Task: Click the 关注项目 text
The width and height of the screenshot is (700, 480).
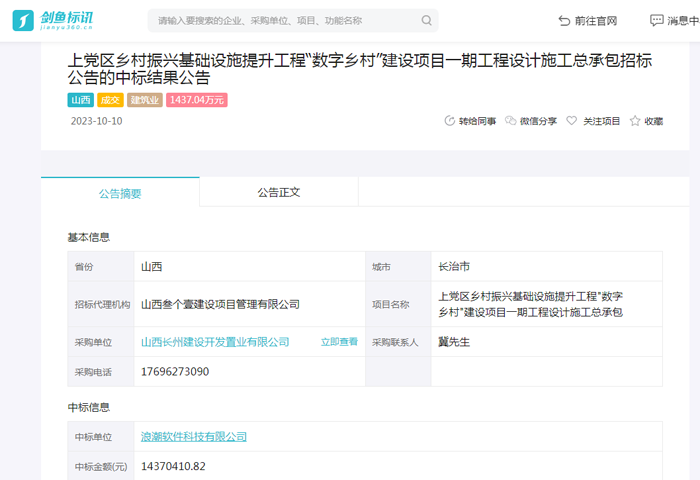Action: point(601,121)
